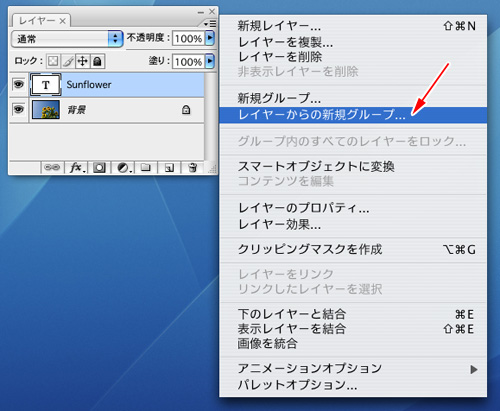Click the link layers icon
This screenshot has height=411, width=500.
[52, 167]
